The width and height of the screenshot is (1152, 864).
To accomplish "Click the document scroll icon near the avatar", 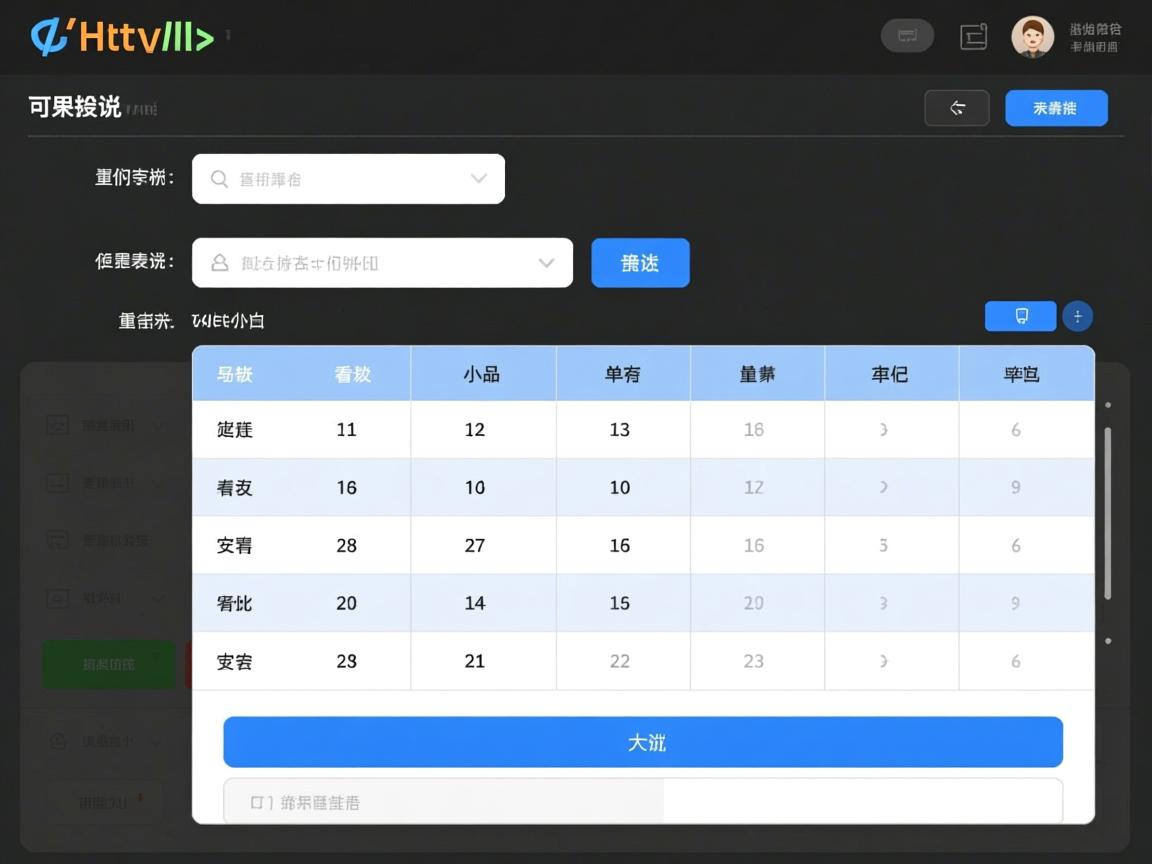I will coord(972,36).
